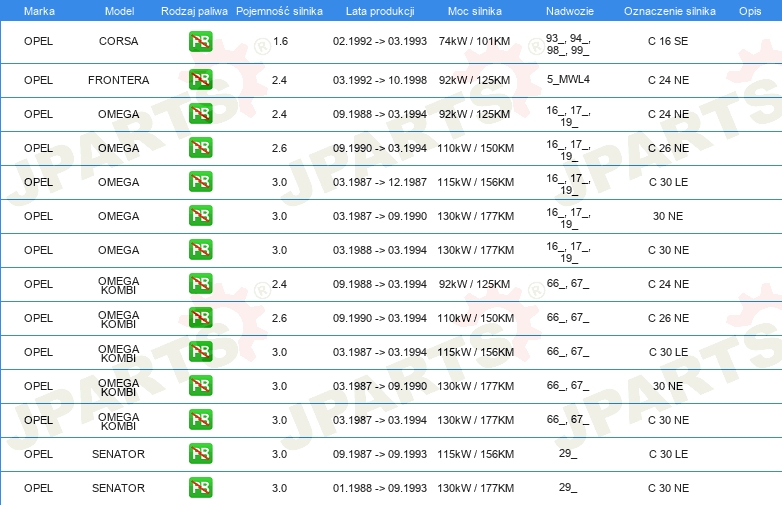Click the engine code C 16 SE
Image resolution: width=782 pixels, height=505 pixels.
[668, 41]
